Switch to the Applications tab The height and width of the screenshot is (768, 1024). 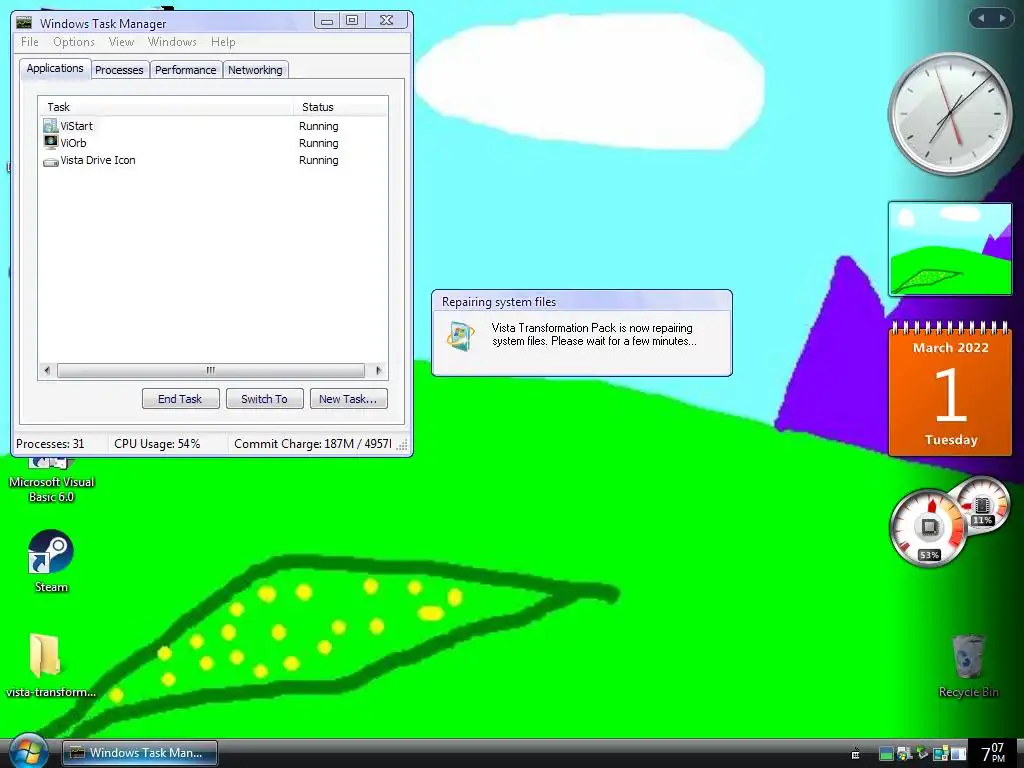pyautogui.click(x=55, y=68)
